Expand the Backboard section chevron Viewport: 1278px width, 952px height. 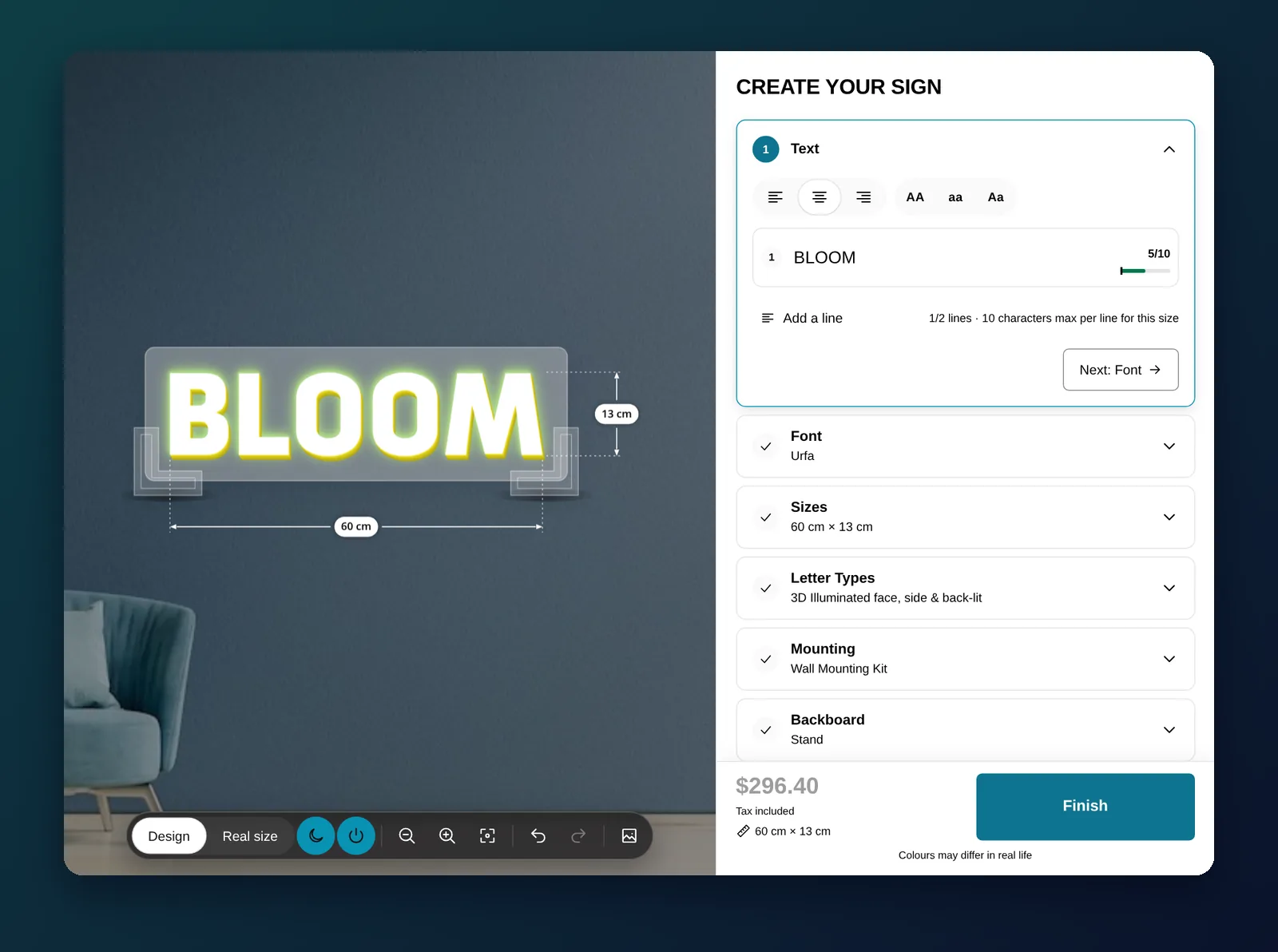[1169, 730]
